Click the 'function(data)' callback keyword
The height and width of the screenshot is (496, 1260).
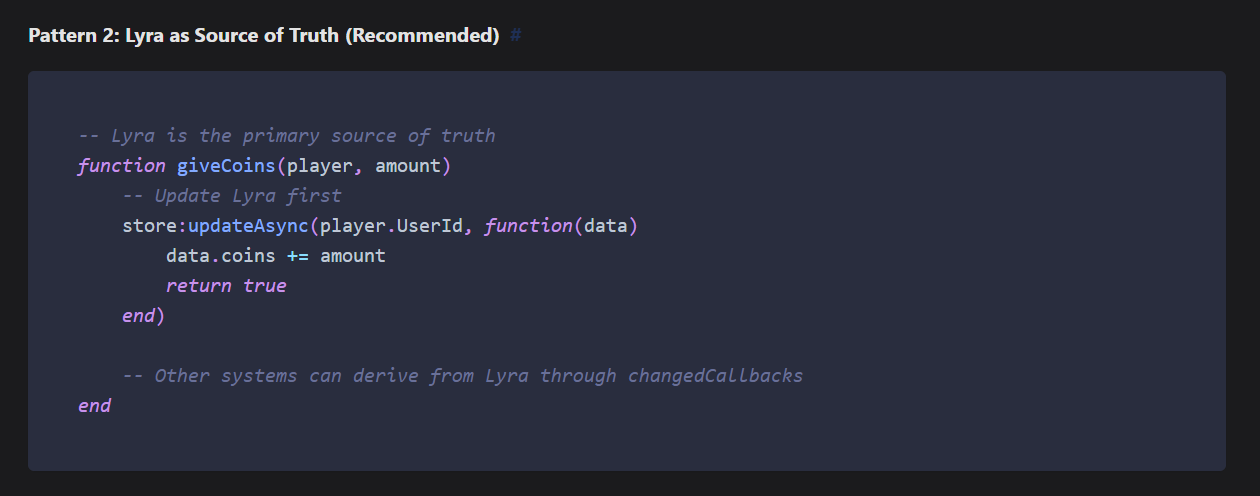click(527, 226)
